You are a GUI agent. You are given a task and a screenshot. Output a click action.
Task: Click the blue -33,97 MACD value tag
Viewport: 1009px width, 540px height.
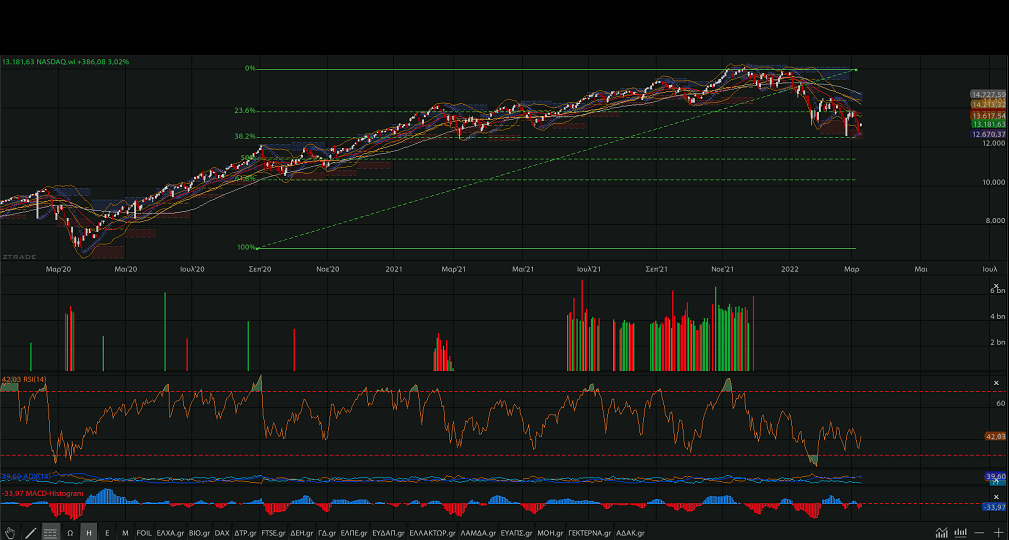[994, 507]
